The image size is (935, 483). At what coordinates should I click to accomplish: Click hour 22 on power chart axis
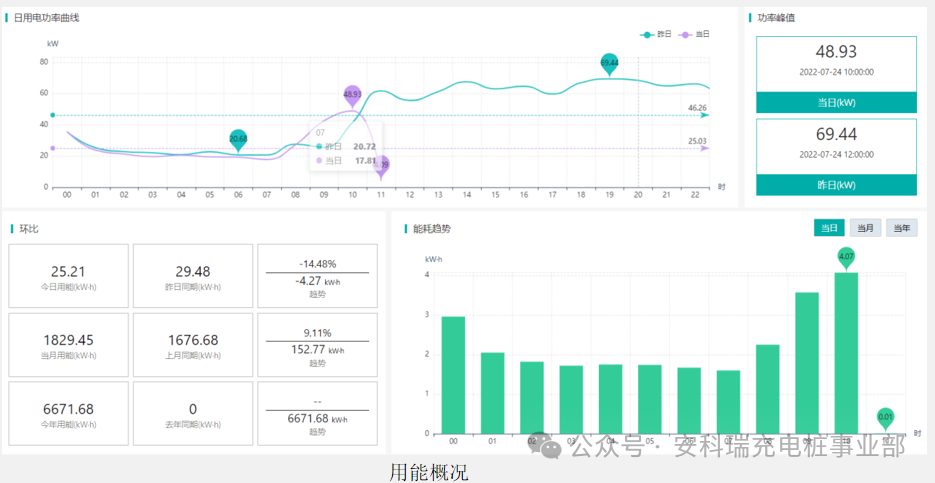[x=694, y=195]
